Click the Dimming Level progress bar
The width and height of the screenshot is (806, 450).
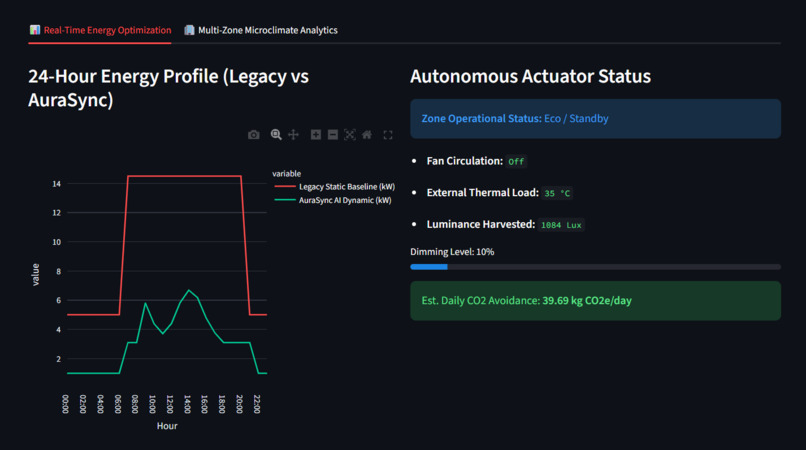(595, 267)
